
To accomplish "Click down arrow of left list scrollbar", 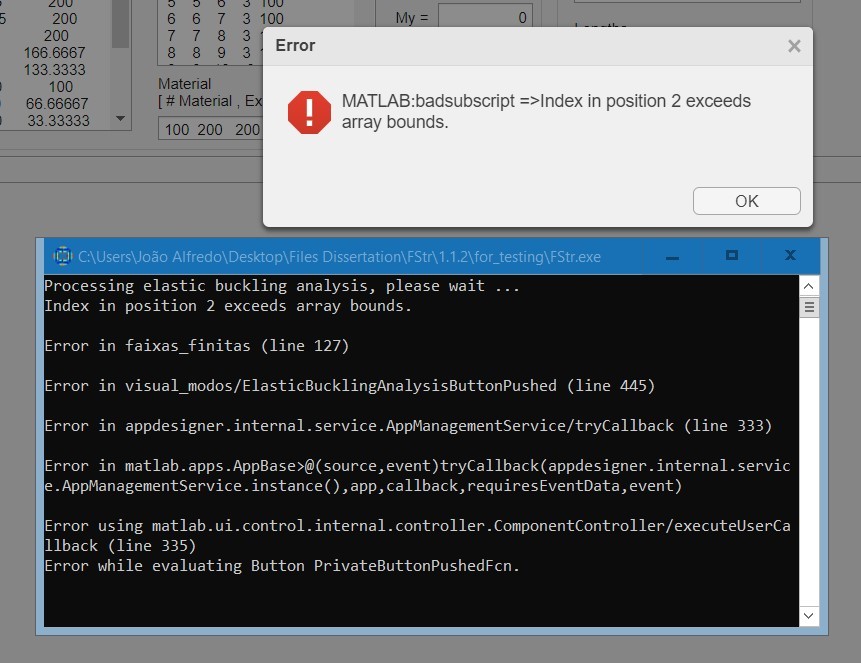I will point(121,118).
